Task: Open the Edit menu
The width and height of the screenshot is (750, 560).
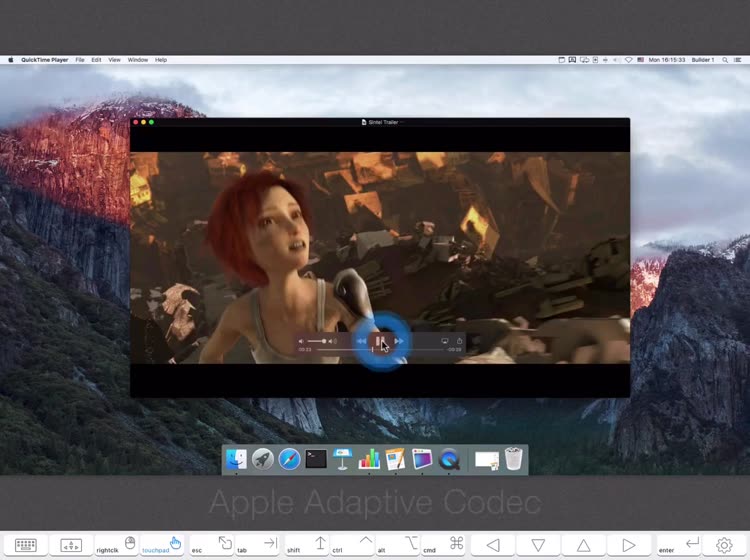Action: [96, 60]
